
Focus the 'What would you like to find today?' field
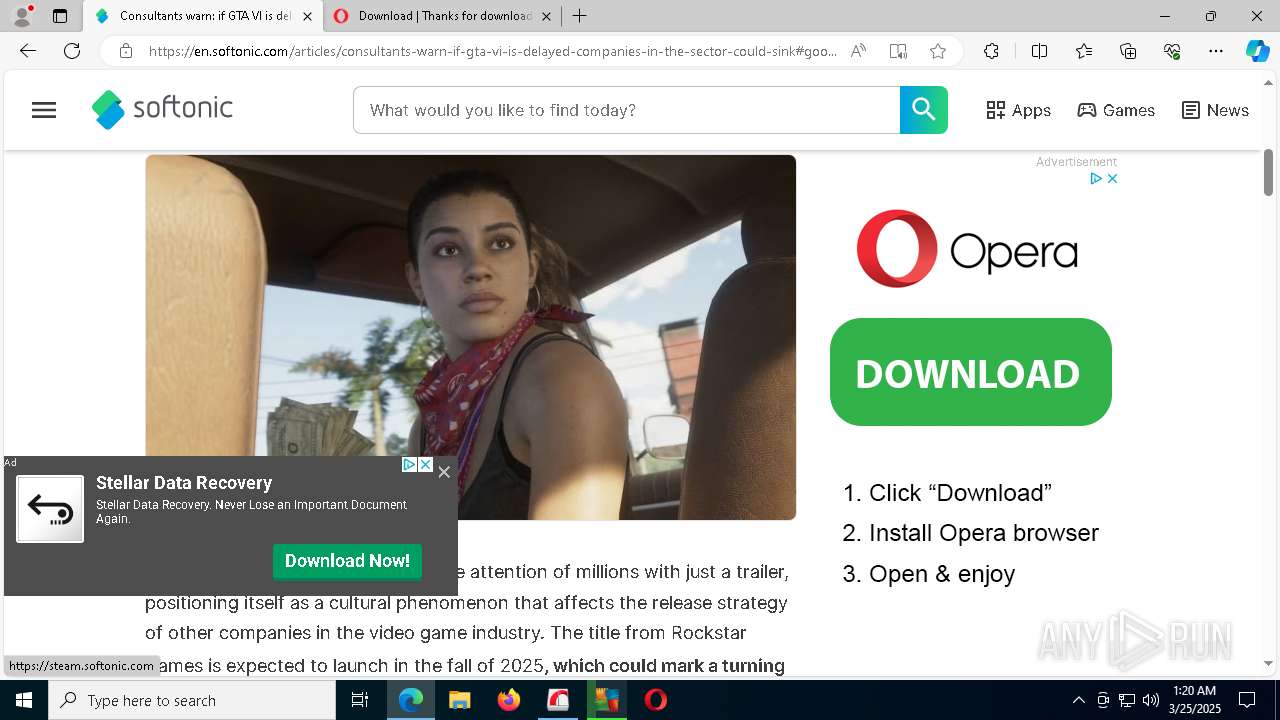627,110
